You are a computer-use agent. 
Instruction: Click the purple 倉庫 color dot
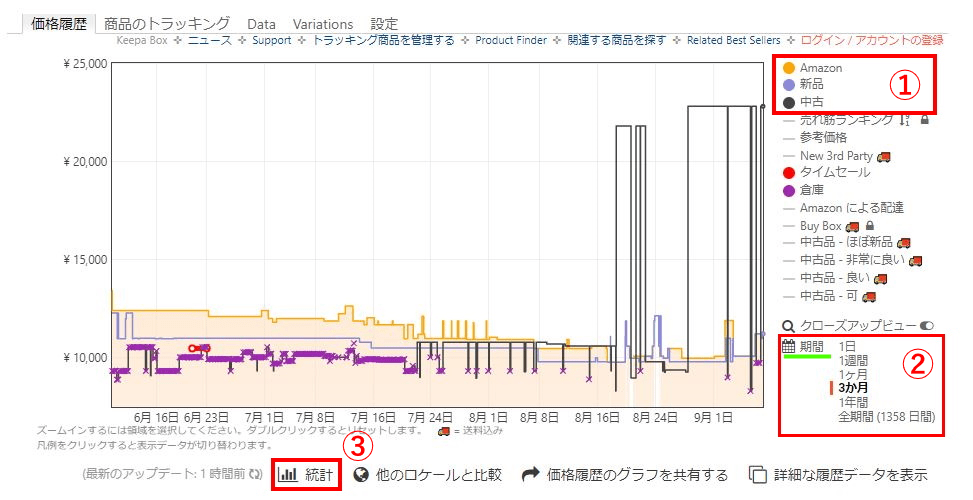pos(789,190)
